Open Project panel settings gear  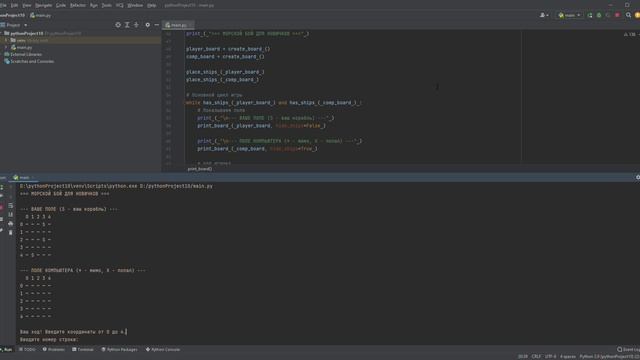(x=147, y=25)
